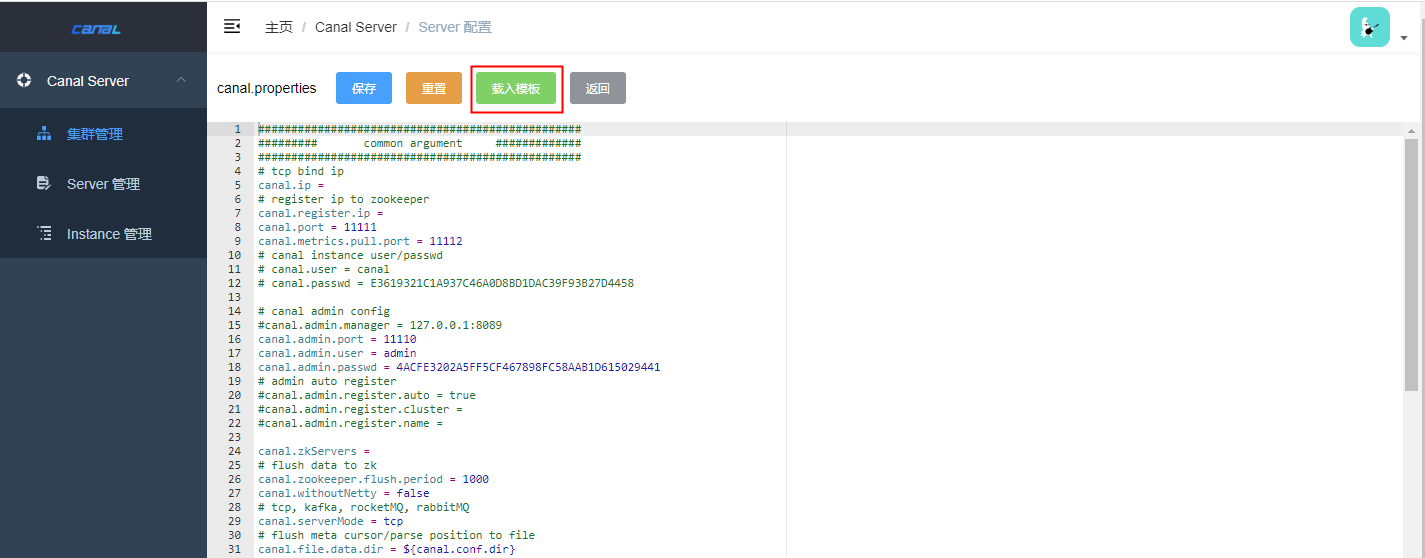1425x558 pixels.
Task: Click the blue 保存 button
Action: pyautogui.click(x=364, y=88)
